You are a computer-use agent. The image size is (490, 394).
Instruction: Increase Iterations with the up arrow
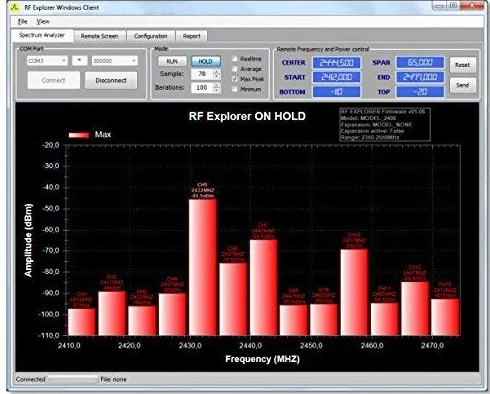coord(217,85)
